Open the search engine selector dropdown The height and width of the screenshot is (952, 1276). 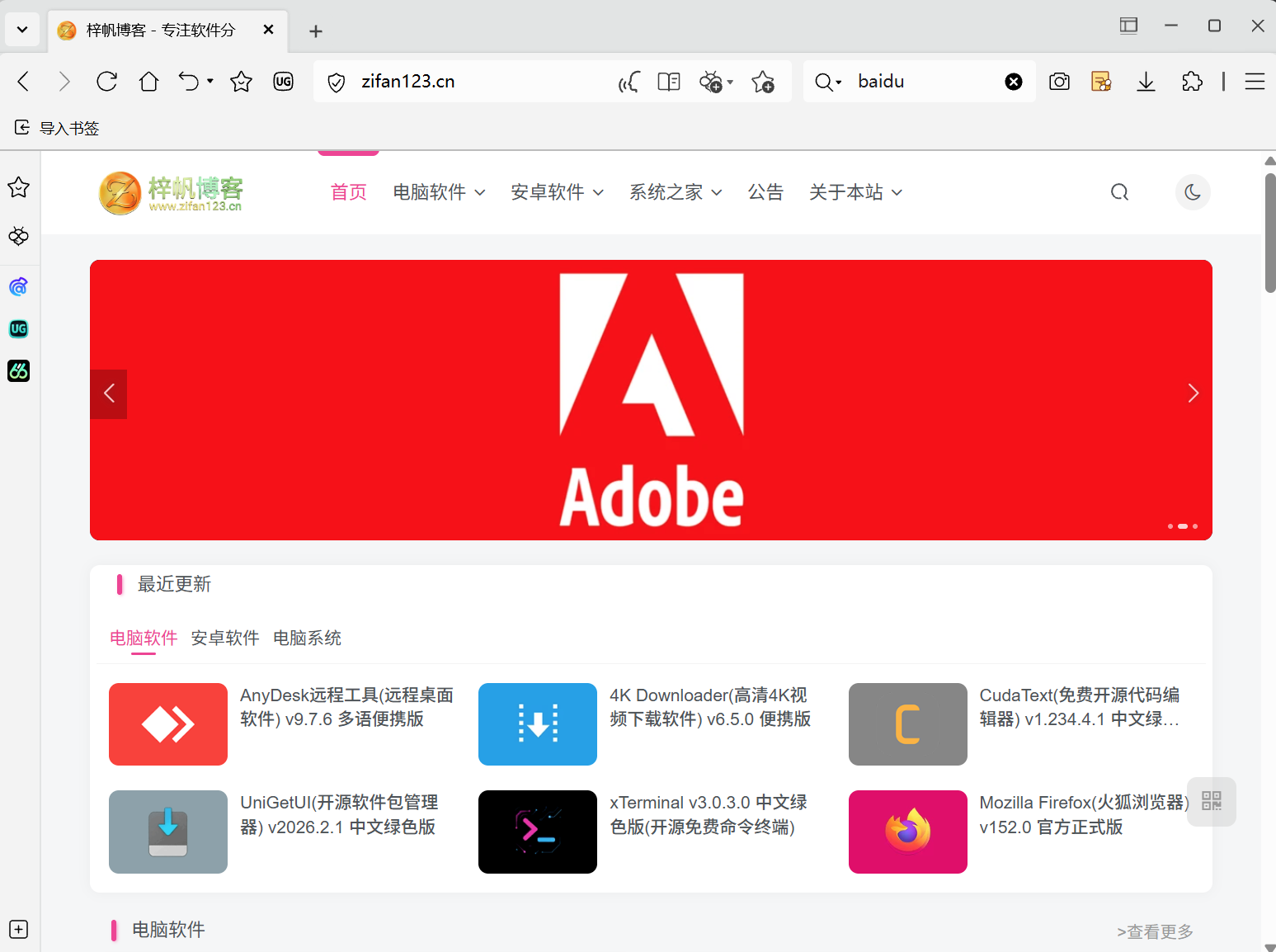click(828, 82)
